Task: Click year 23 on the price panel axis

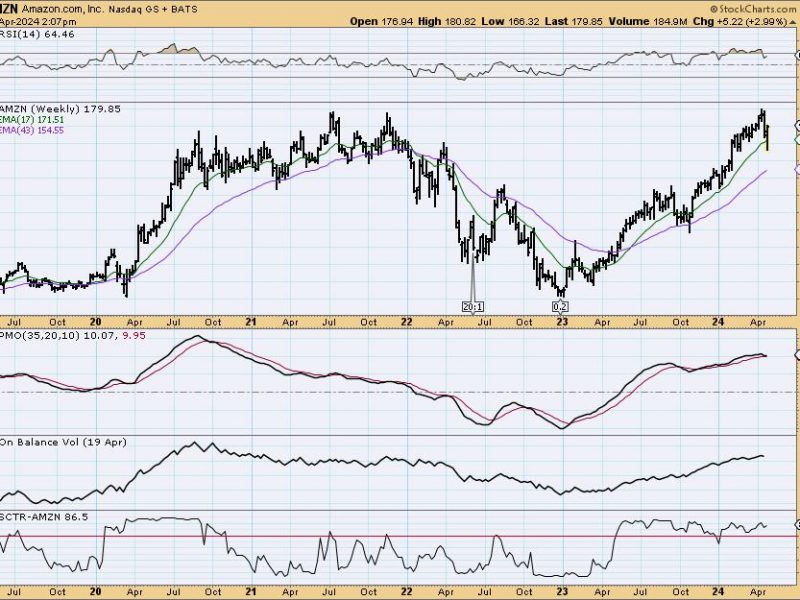Action: click(x=562, y=322)
